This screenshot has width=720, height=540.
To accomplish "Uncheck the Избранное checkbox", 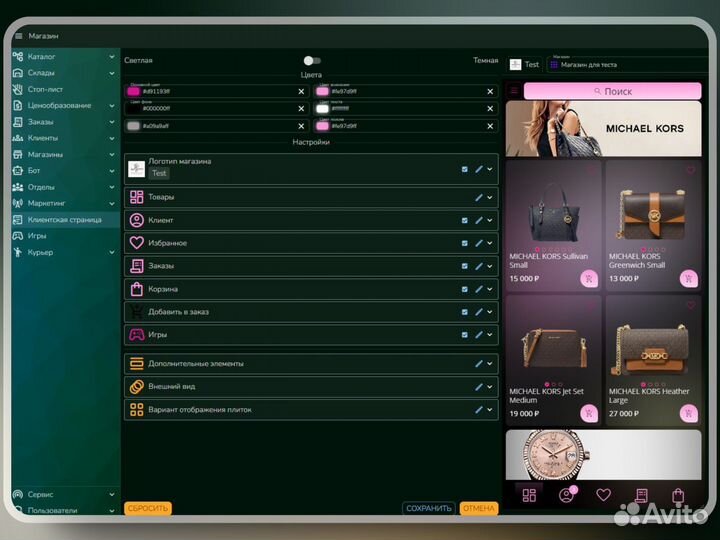I will tap(464, 243).
